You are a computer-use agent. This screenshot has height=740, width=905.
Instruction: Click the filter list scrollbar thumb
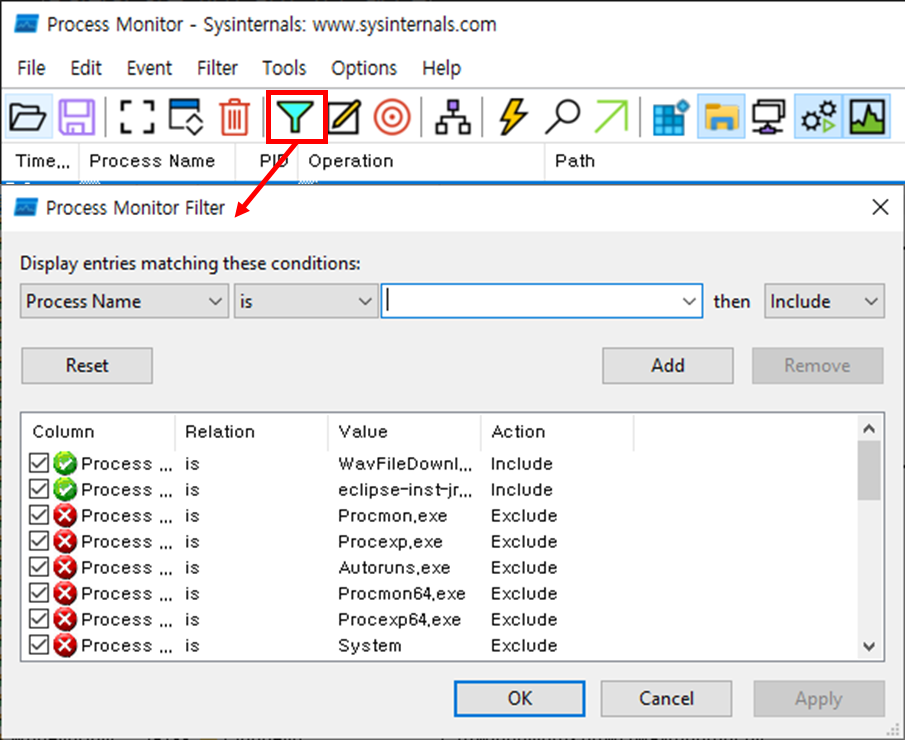tap(869, 470)
